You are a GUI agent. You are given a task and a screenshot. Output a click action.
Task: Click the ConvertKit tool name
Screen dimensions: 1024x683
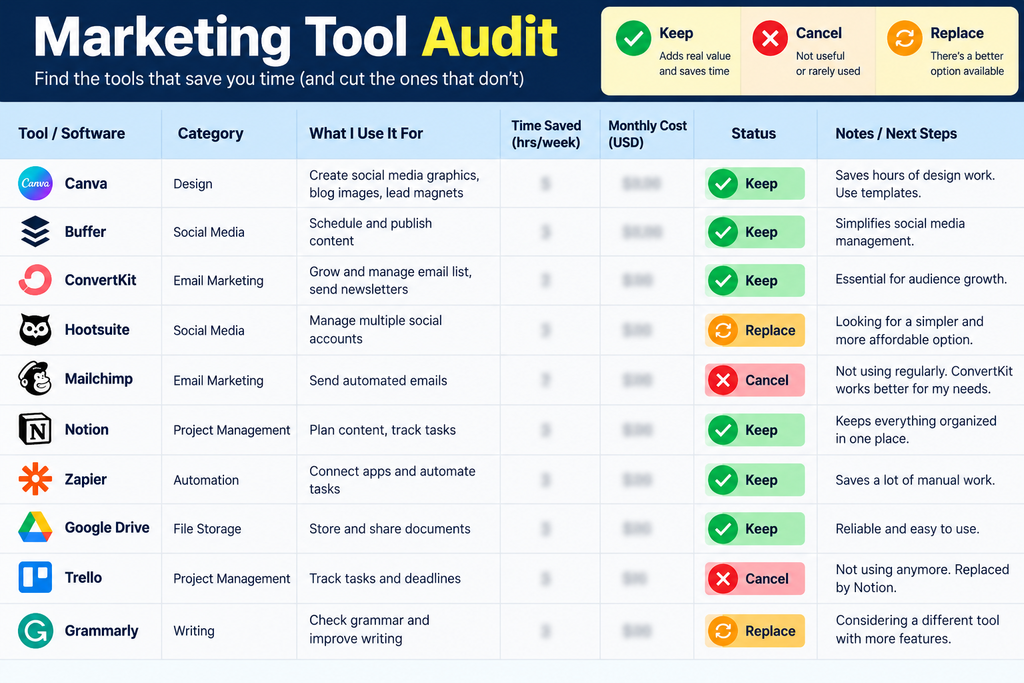pos(101,280)
